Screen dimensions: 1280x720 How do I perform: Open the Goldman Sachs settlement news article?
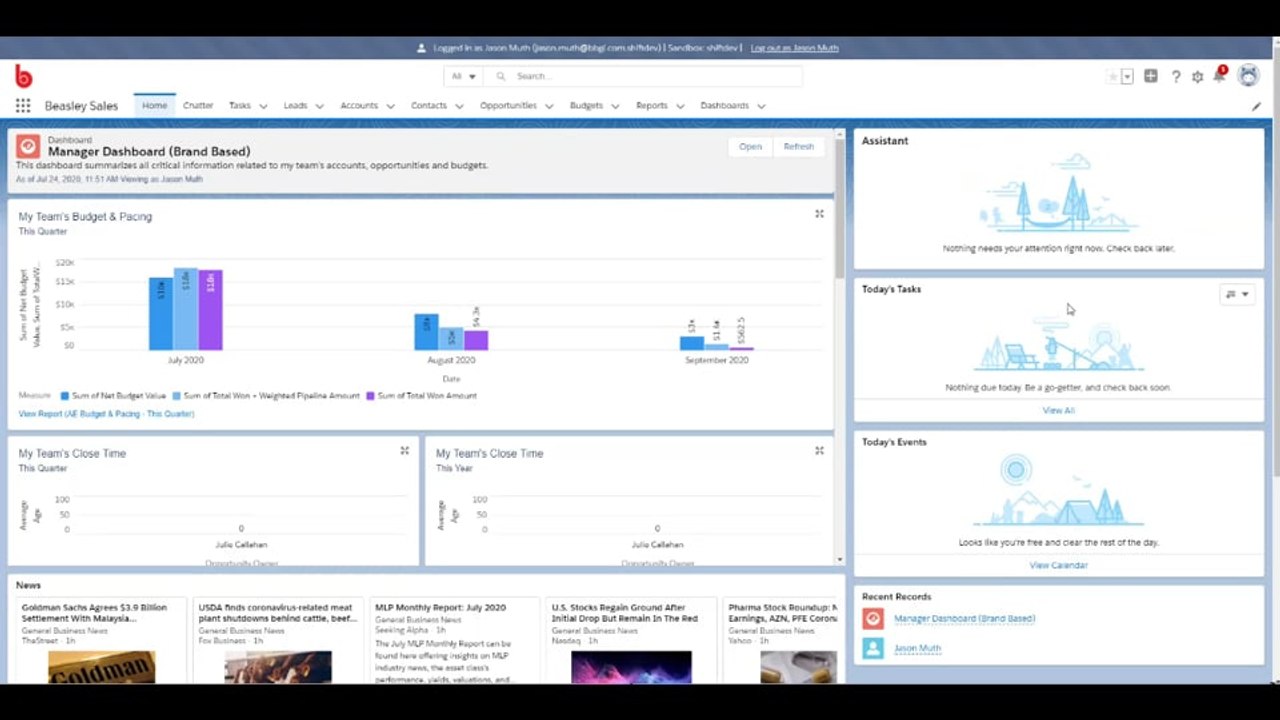pyautogui.click(x=94, y=613)
